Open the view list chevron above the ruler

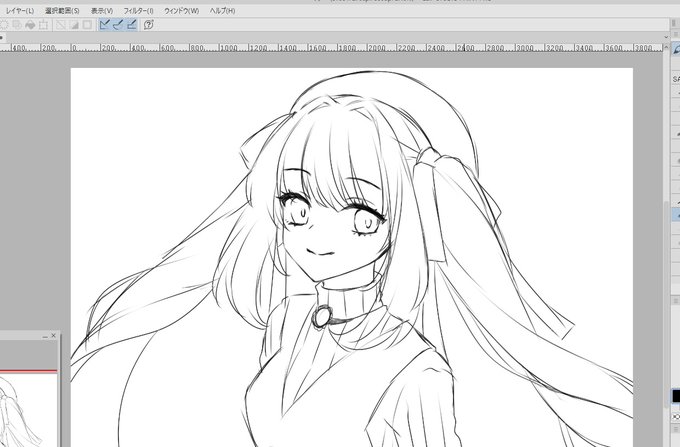(x=667, y=37)
